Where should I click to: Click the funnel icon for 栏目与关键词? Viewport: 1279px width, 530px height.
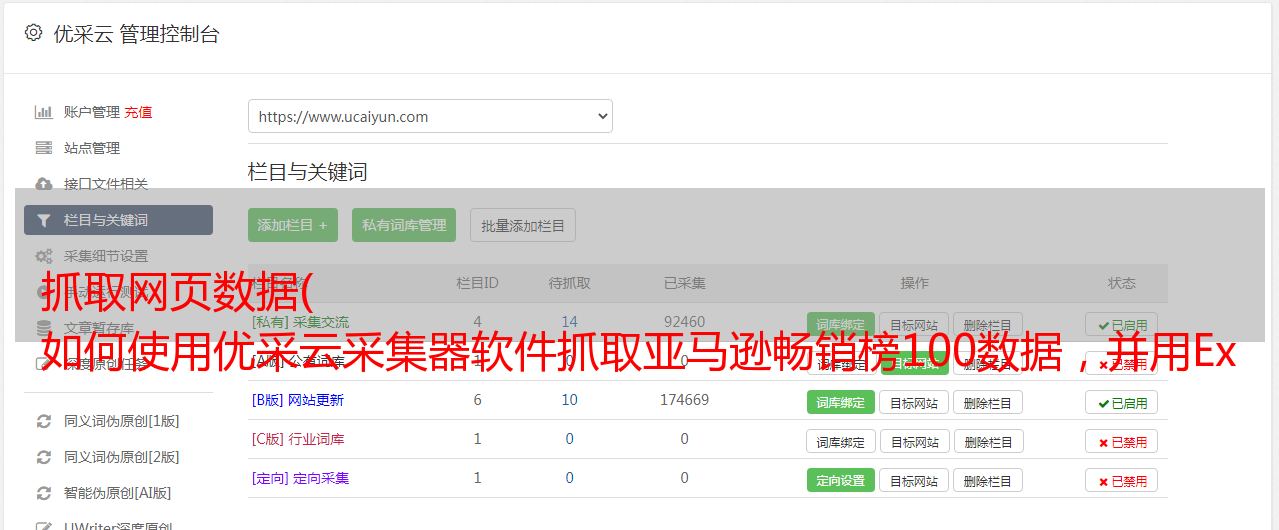(x=44, y=220)
